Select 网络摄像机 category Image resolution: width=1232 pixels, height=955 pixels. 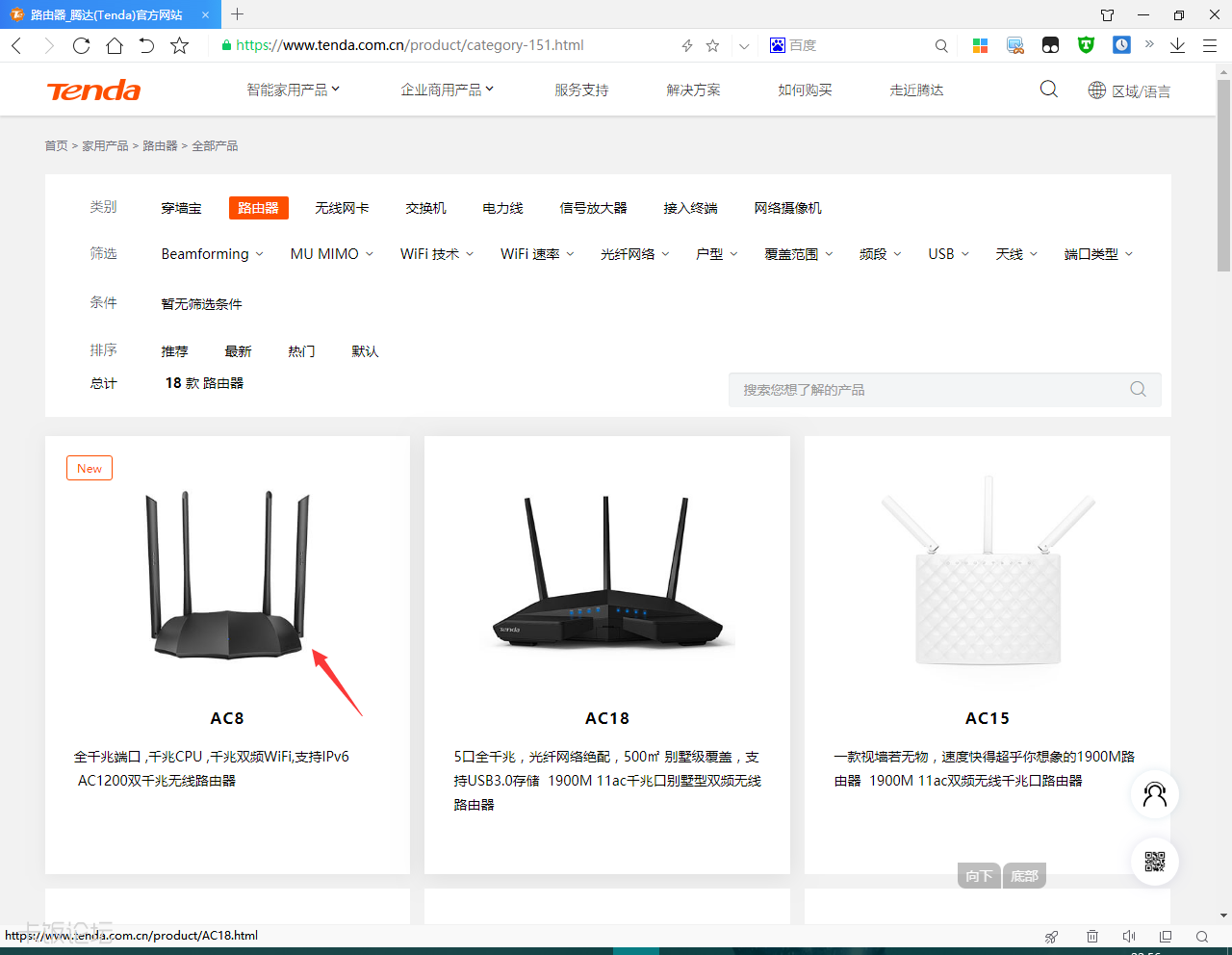click(787, 208)
